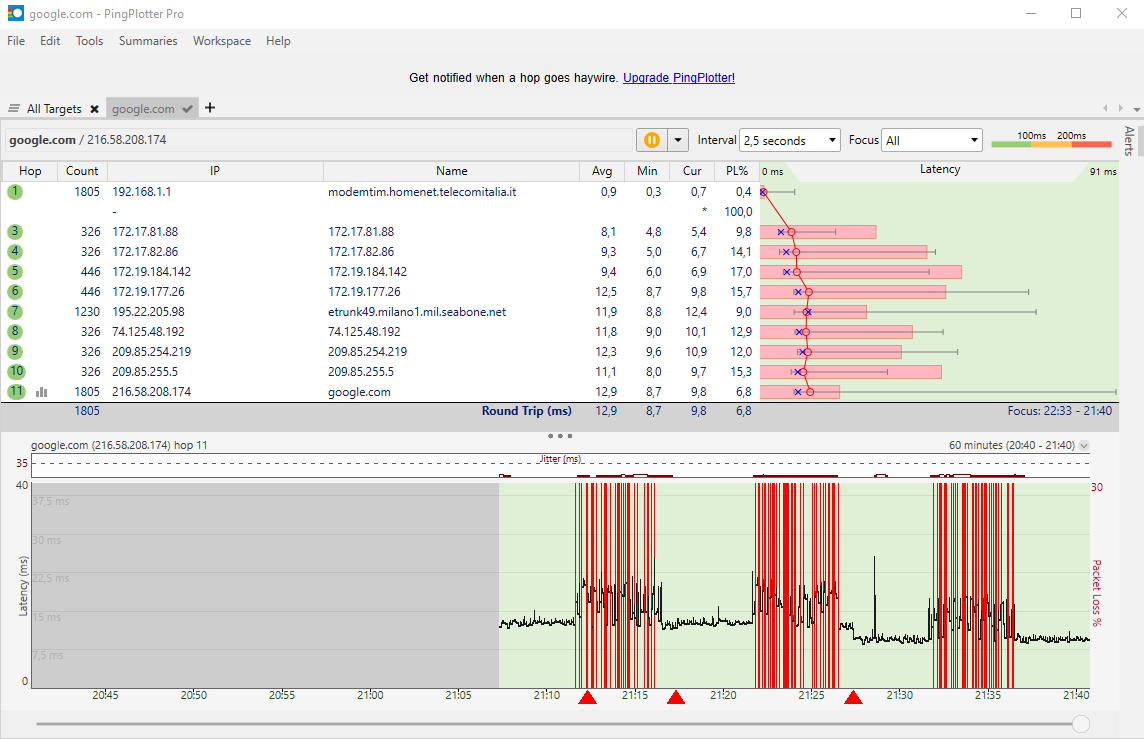Click the google.com hop 11 graph title

pos(119,445)
